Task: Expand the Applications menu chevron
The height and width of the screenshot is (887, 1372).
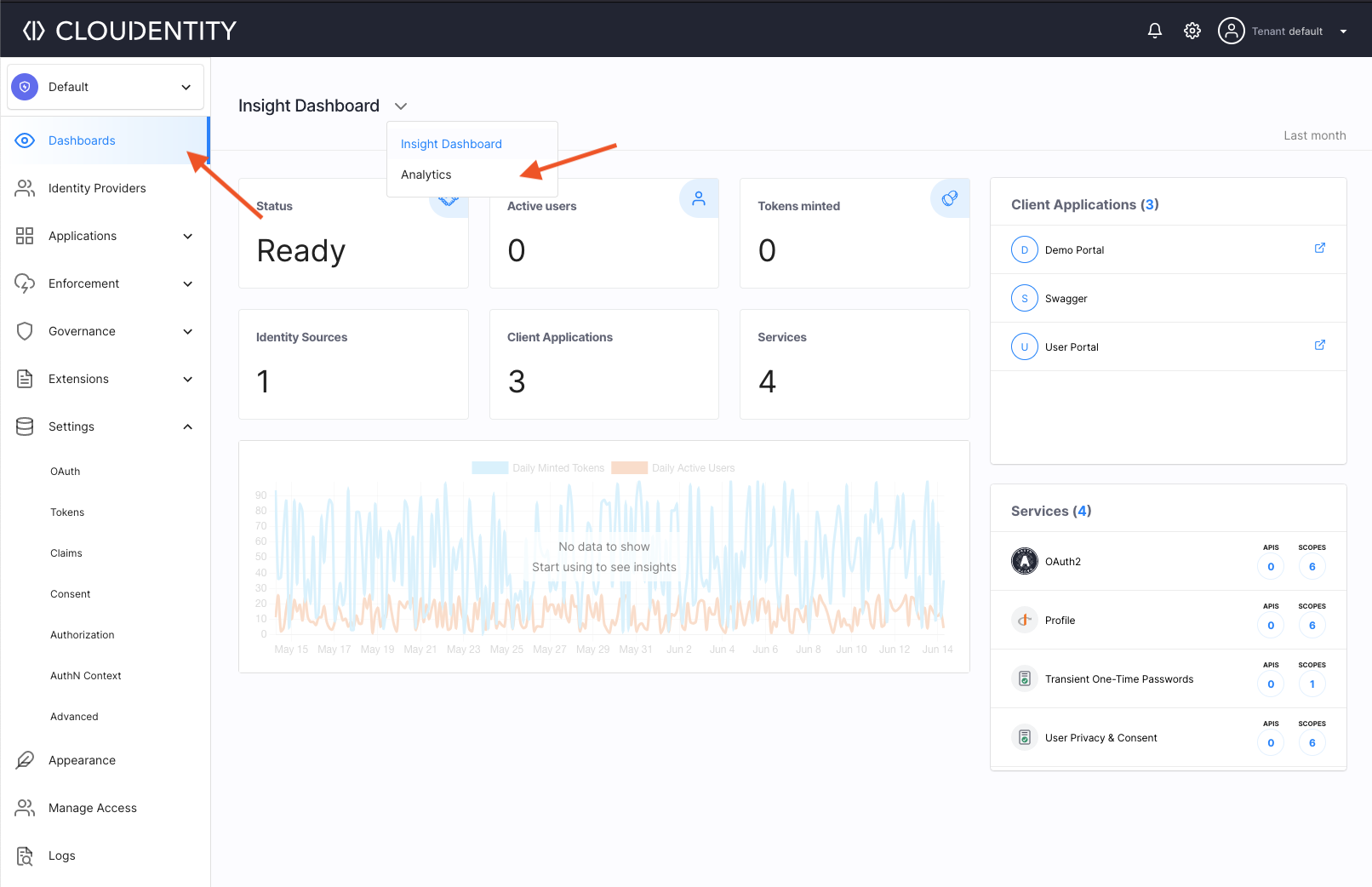Action: [x=188, y=236]
